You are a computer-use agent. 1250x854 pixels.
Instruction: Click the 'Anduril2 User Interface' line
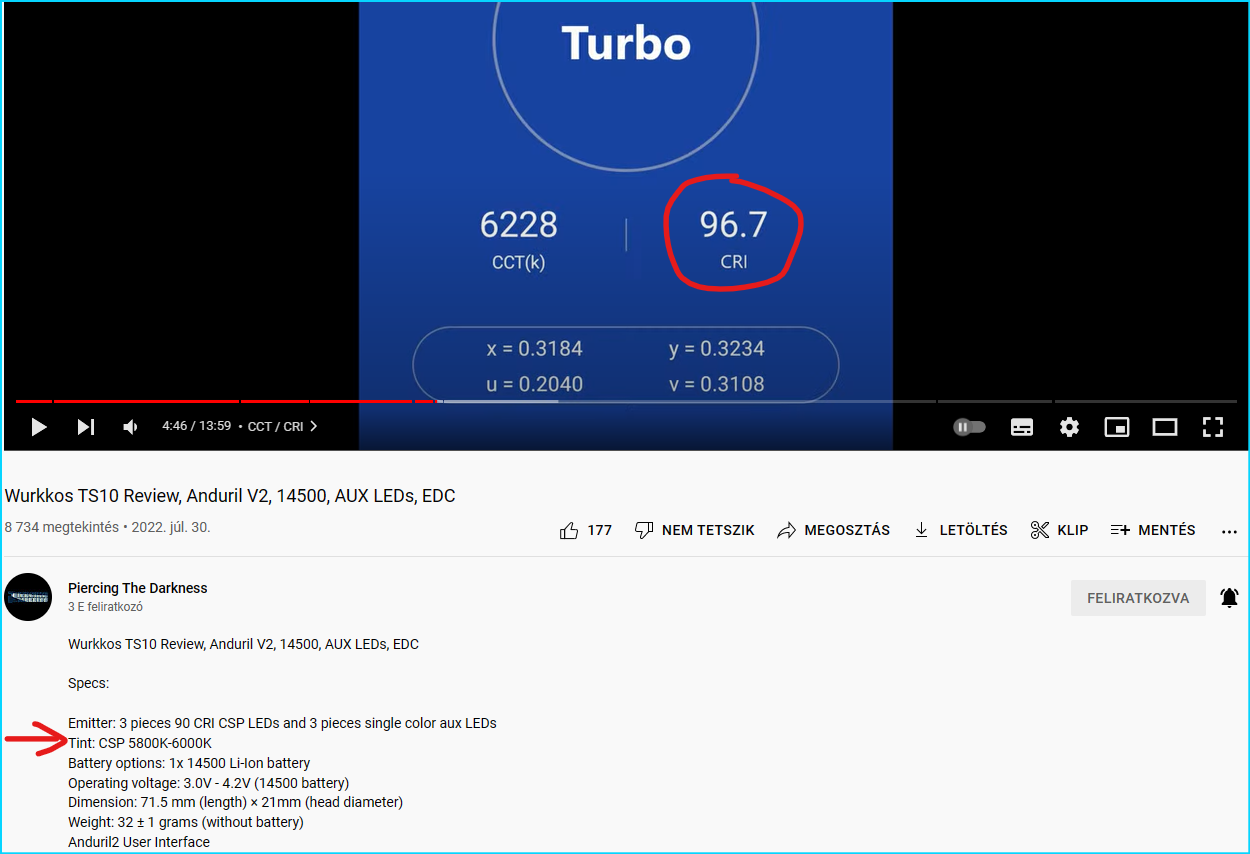(x=139, y=842)
